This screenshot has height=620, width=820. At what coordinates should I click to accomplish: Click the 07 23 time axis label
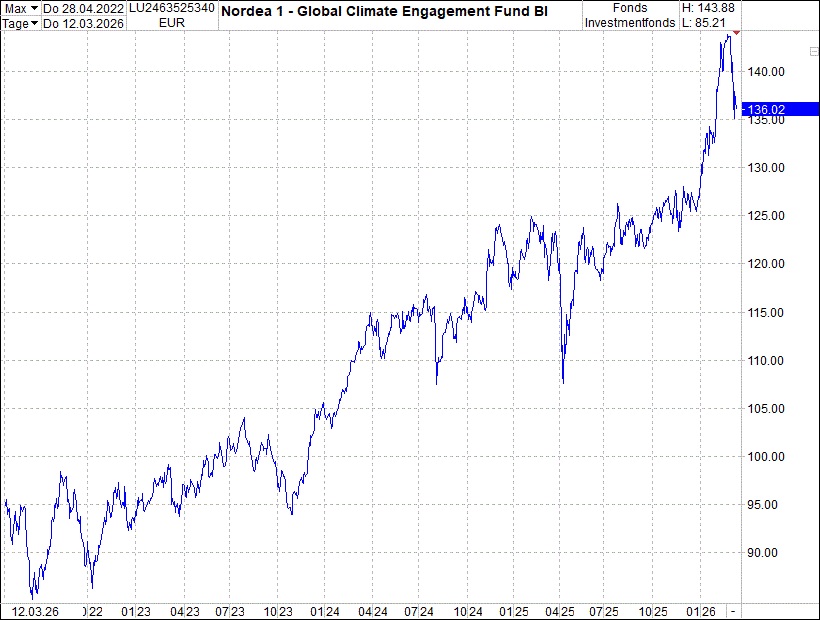(x=230, y=612)
